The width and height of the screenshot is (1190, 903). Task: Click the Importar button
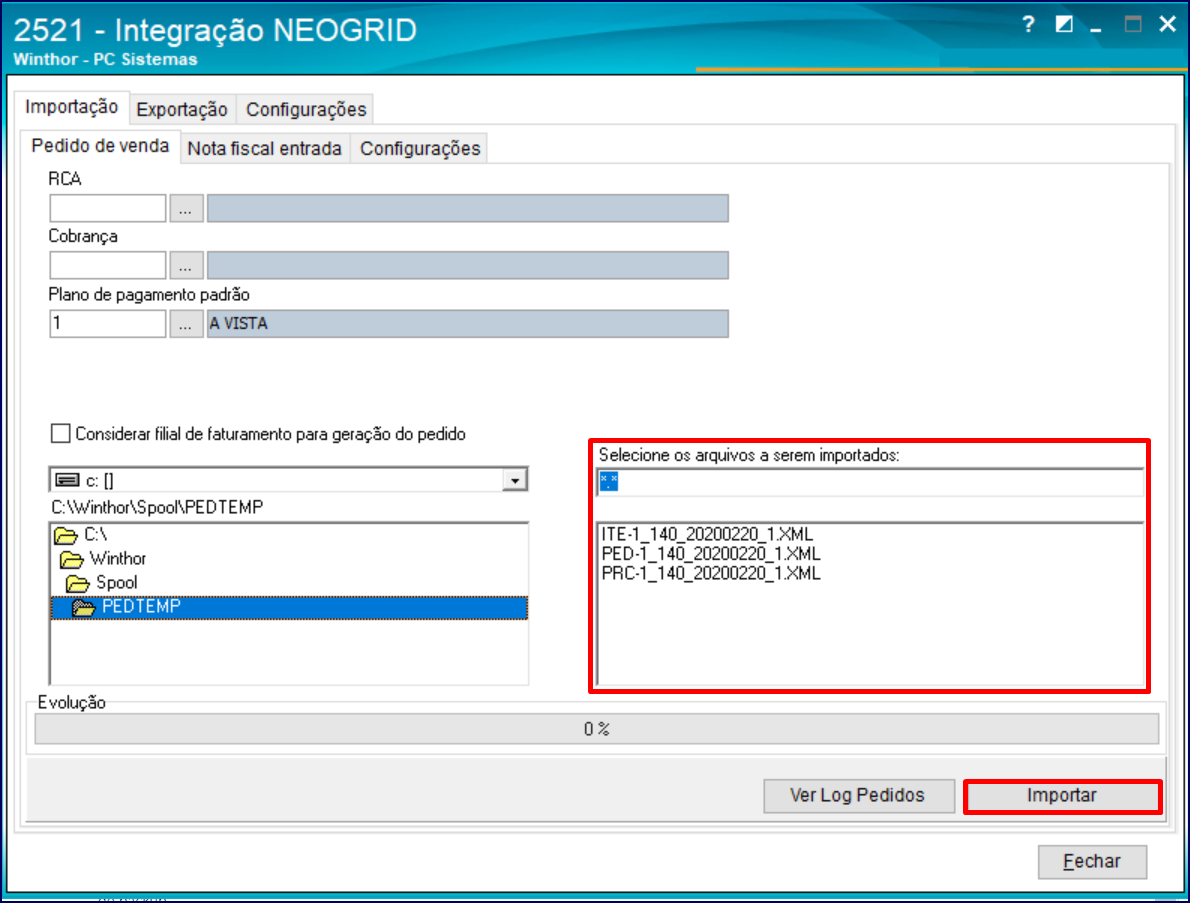[1062, 796]
